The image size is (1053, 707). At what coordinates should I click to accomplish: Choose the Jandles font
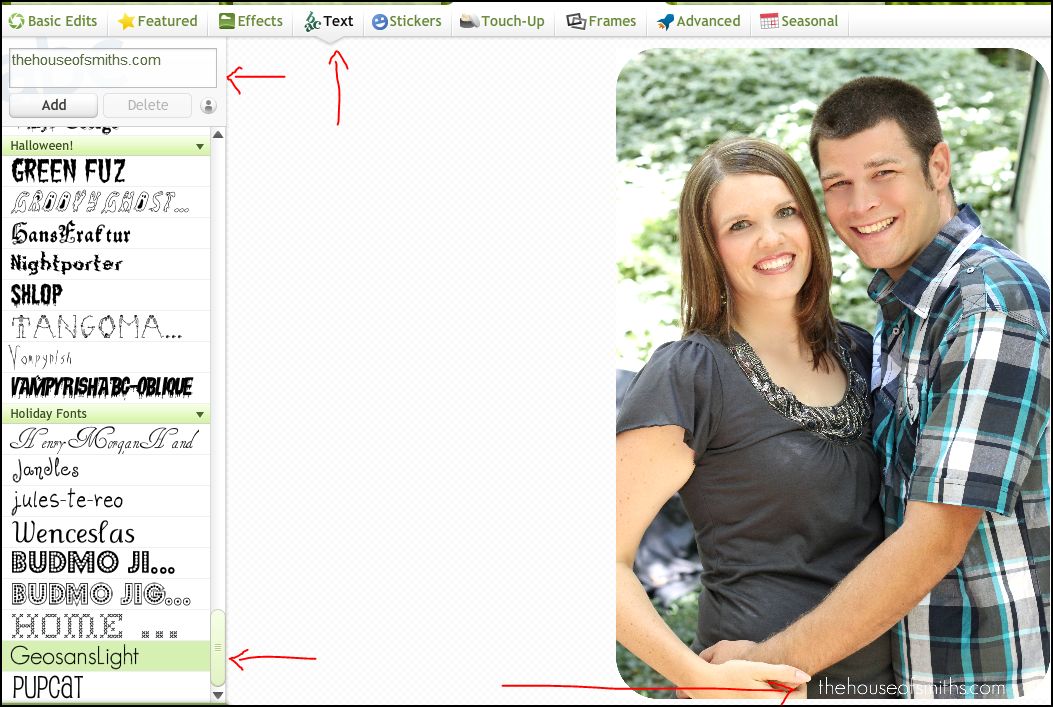[106, 470]
